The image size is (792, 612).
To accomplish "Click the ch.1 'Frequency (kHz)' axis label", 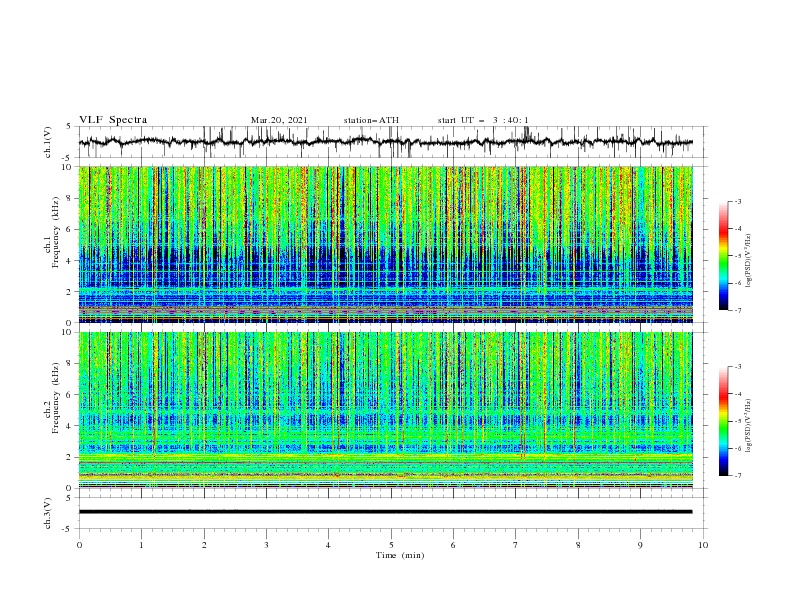I will pos(56,232).
